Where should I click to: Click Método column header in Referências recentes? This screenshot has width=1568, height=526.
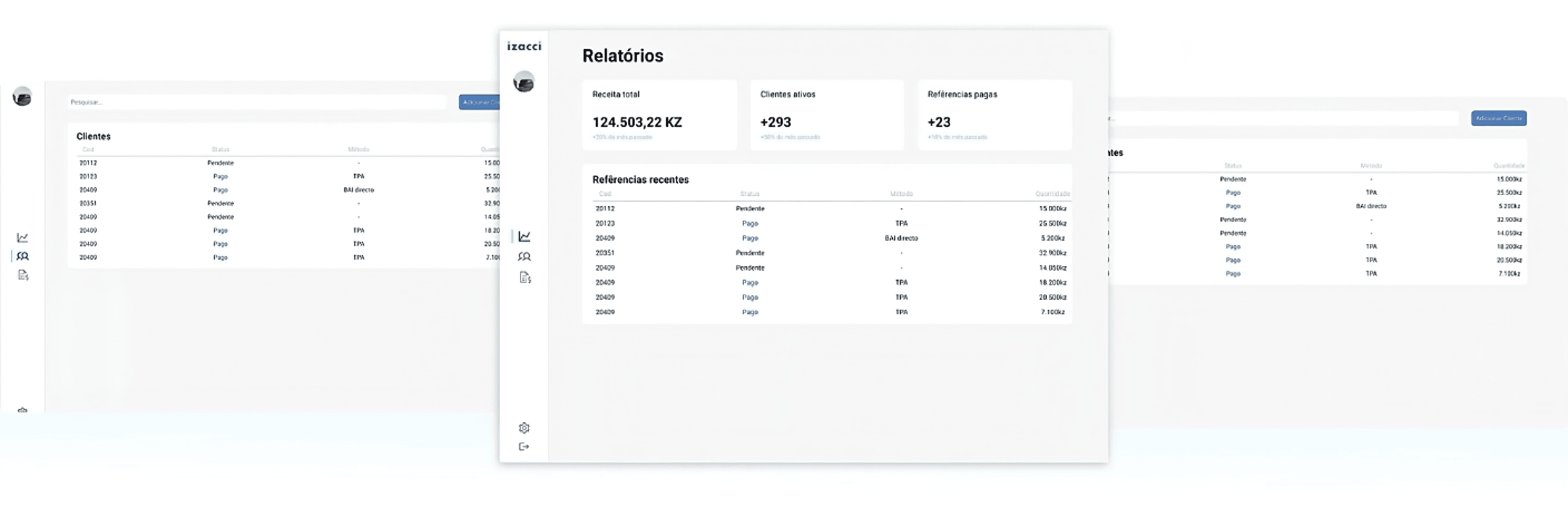point(902,194)
